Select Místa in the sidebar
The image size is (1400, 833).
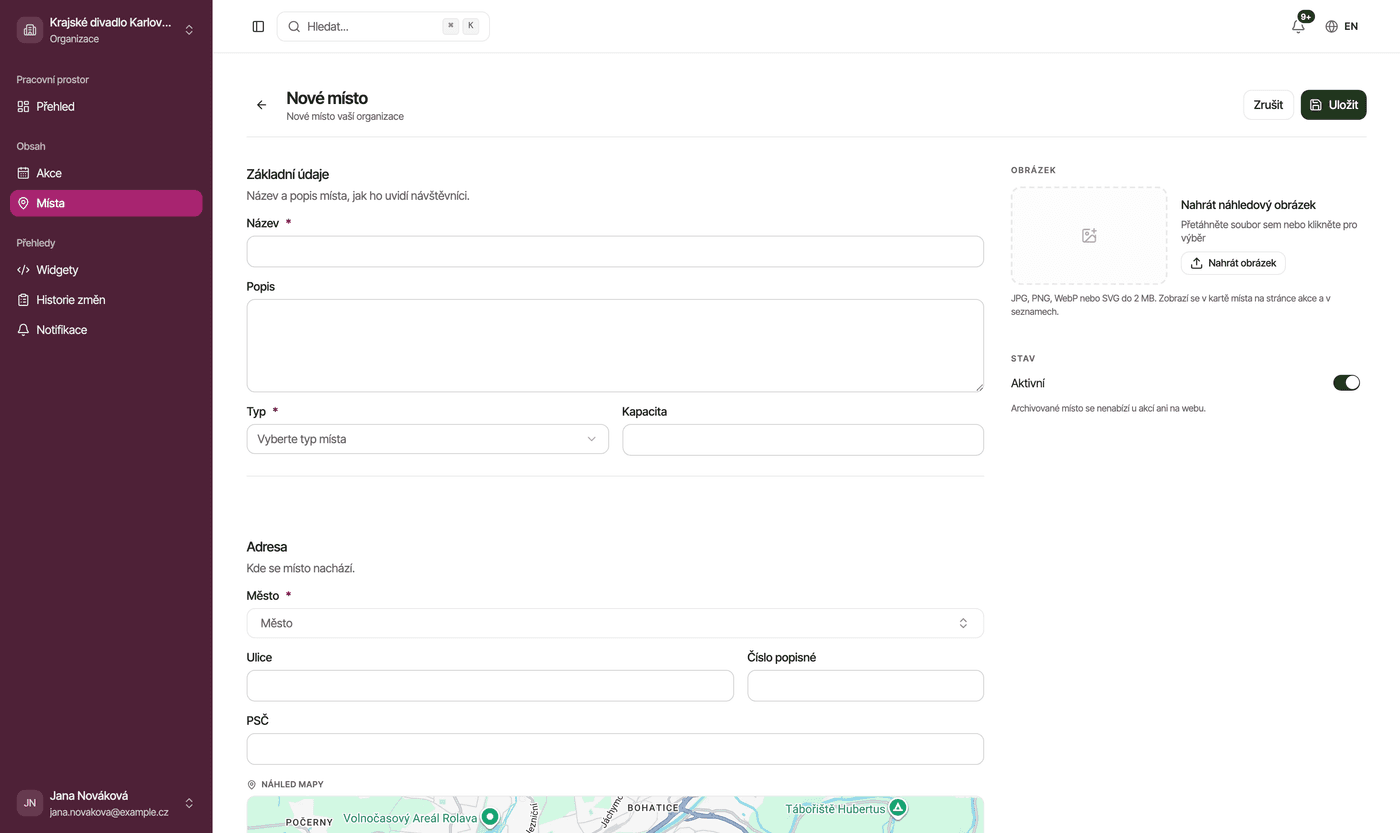106,203
